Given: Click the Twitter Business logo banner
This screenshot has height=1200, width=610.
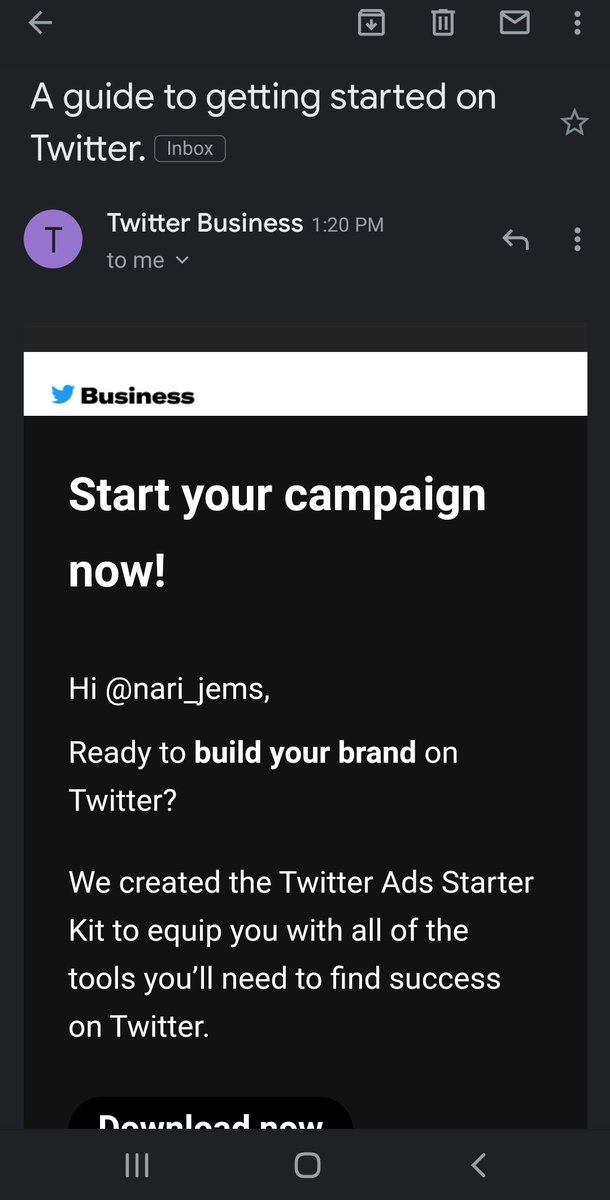Looking at the screenshot, I should [305, 384].
